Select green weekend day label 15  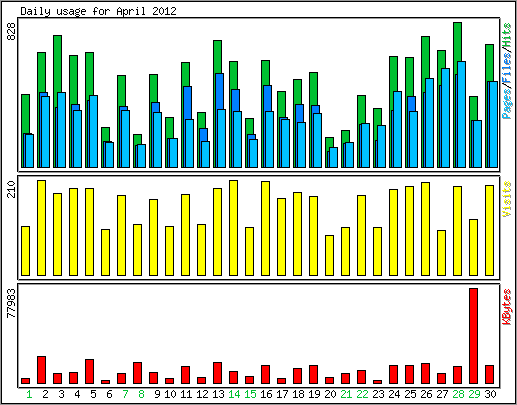(250, 395)
